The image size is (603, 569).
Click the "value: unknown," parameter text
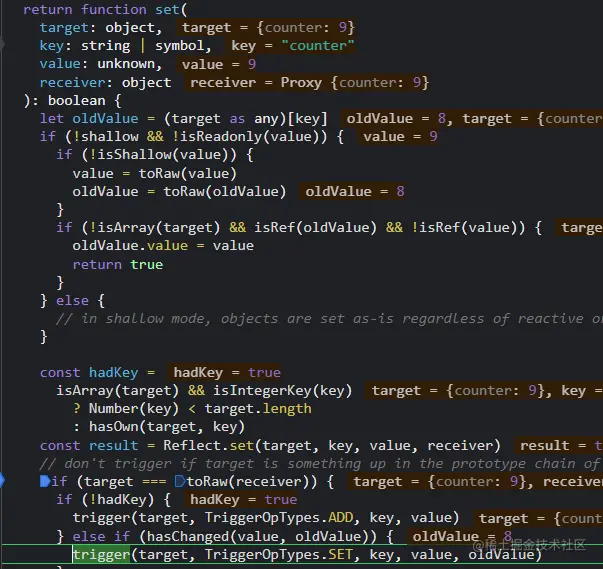tap(101, 64)
